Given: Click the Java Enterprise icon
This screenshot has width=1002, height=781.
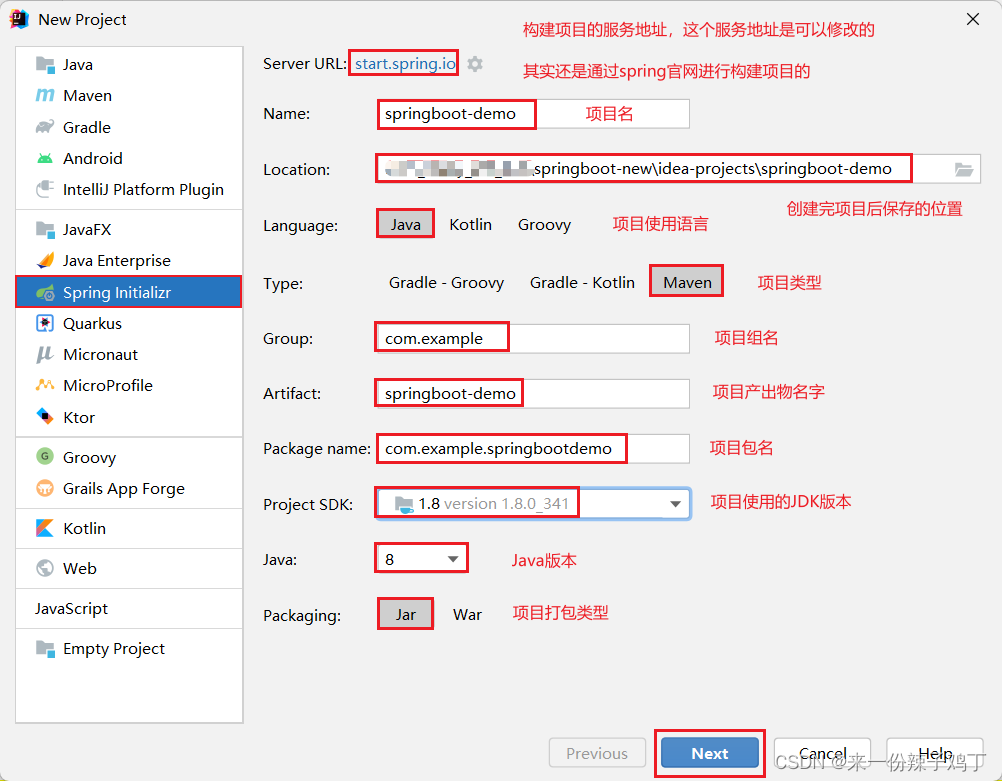Looking at the screenshot, I should pos(45,260).
